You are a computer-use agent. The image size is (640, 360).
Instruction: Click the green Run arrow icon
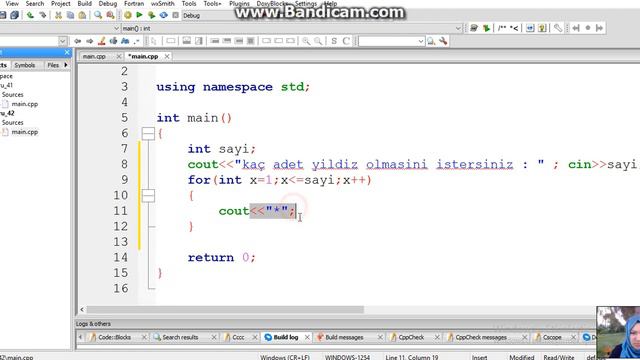140,15
